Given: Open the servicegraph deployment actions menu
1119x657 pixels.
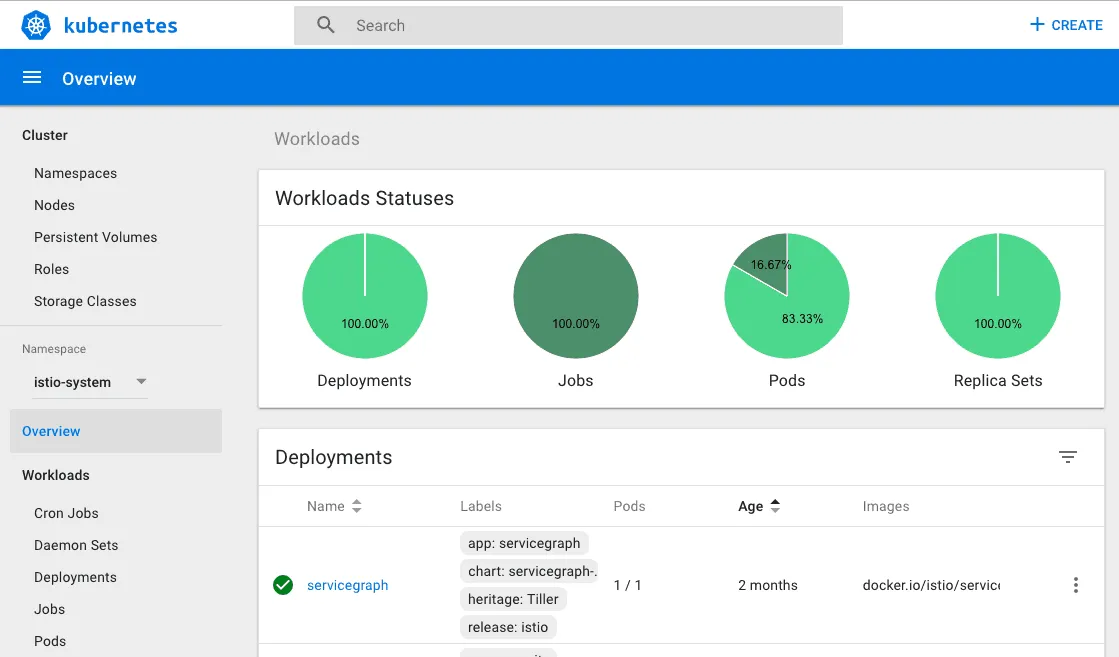Looking at the screenshot, I should 1076,585.
